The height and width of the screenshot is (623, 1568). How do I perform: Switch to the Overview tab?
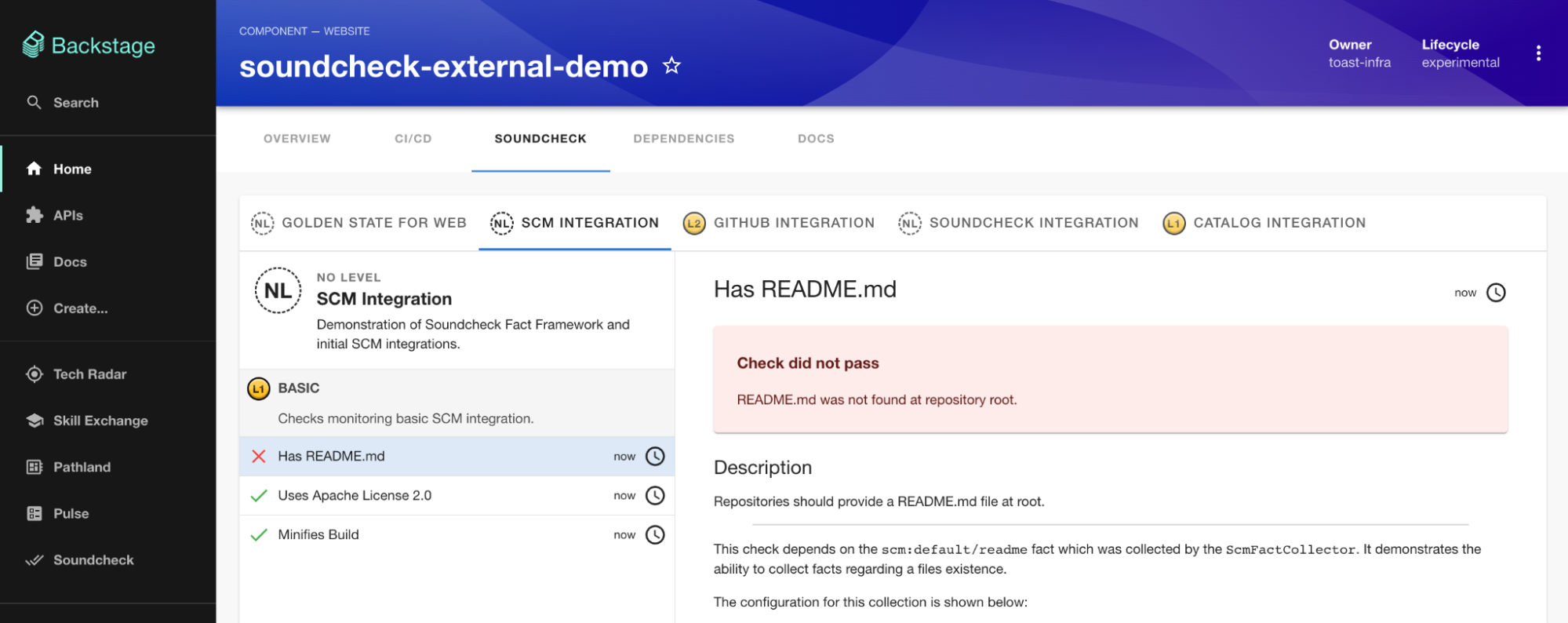coord(297,139)
